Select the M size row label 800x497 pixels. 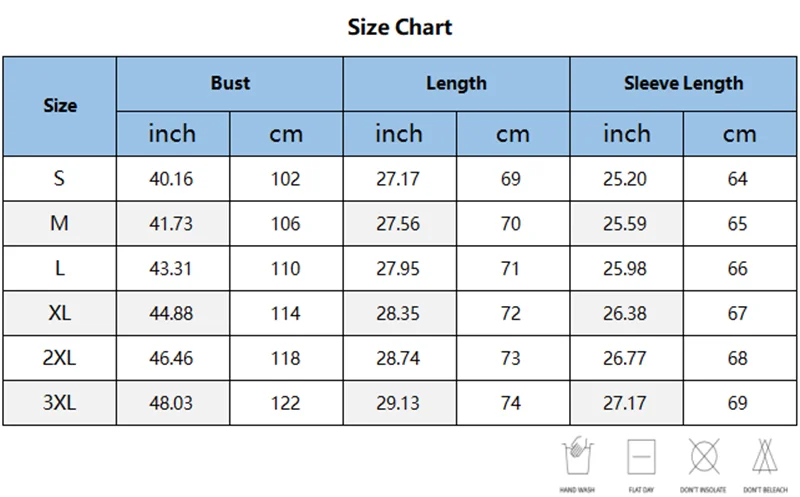(60, 223)
